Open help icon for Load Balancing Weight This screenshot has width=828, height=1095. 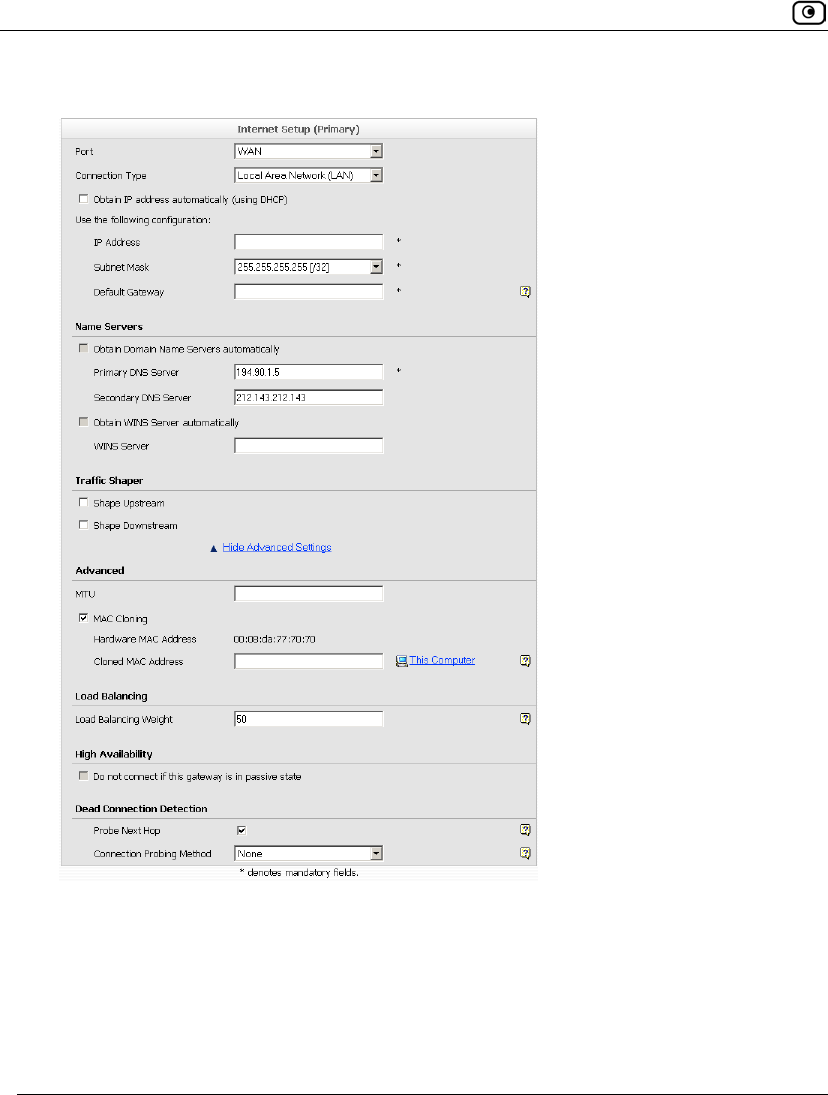click(x=525, y=719)
